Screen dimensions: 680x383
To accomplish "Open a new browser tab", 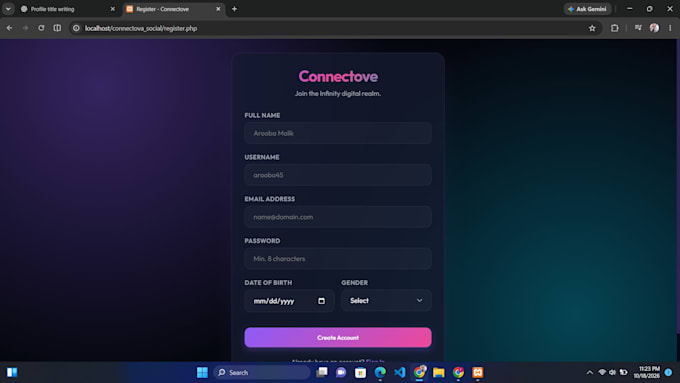I will coord(234,9).
